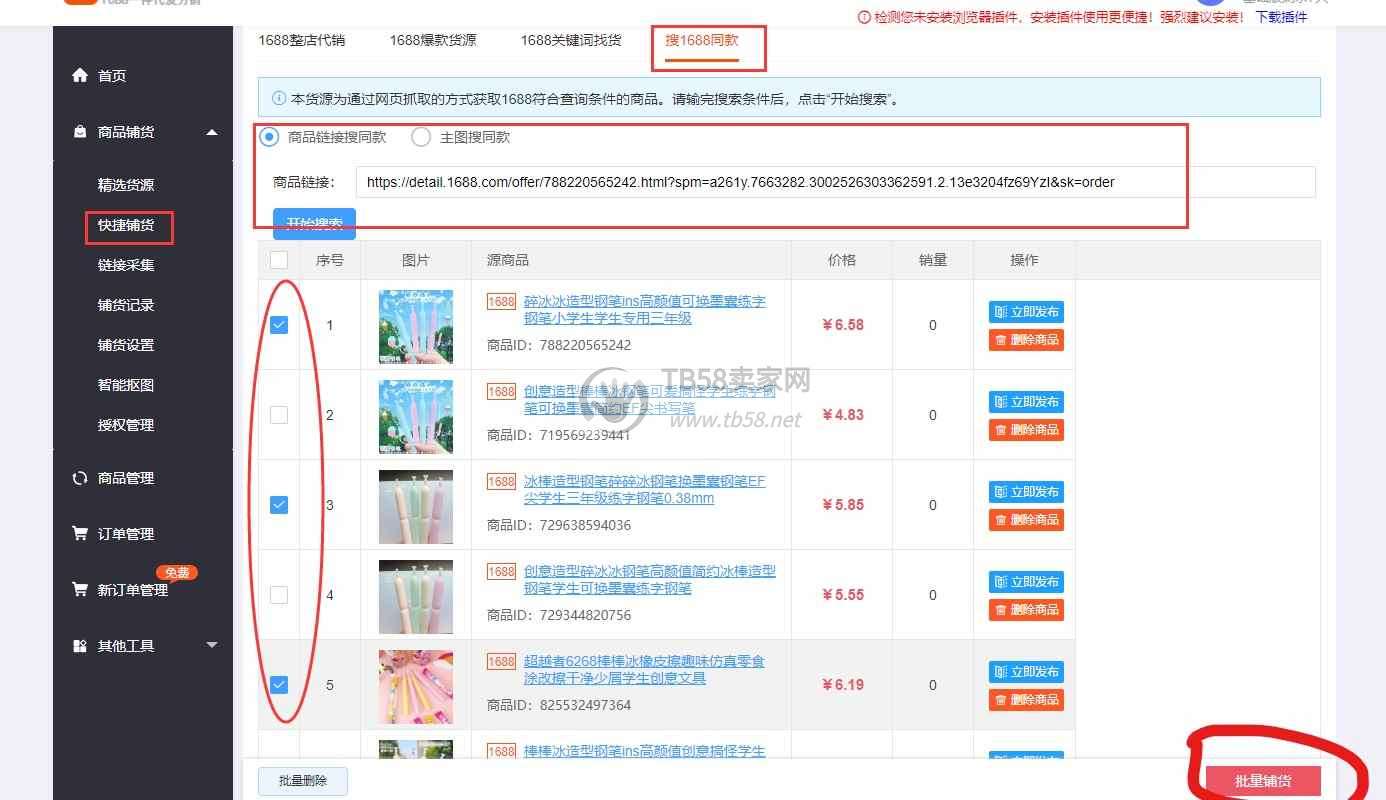Expand the 其他工具 sidebar section

tap(212, 646)
